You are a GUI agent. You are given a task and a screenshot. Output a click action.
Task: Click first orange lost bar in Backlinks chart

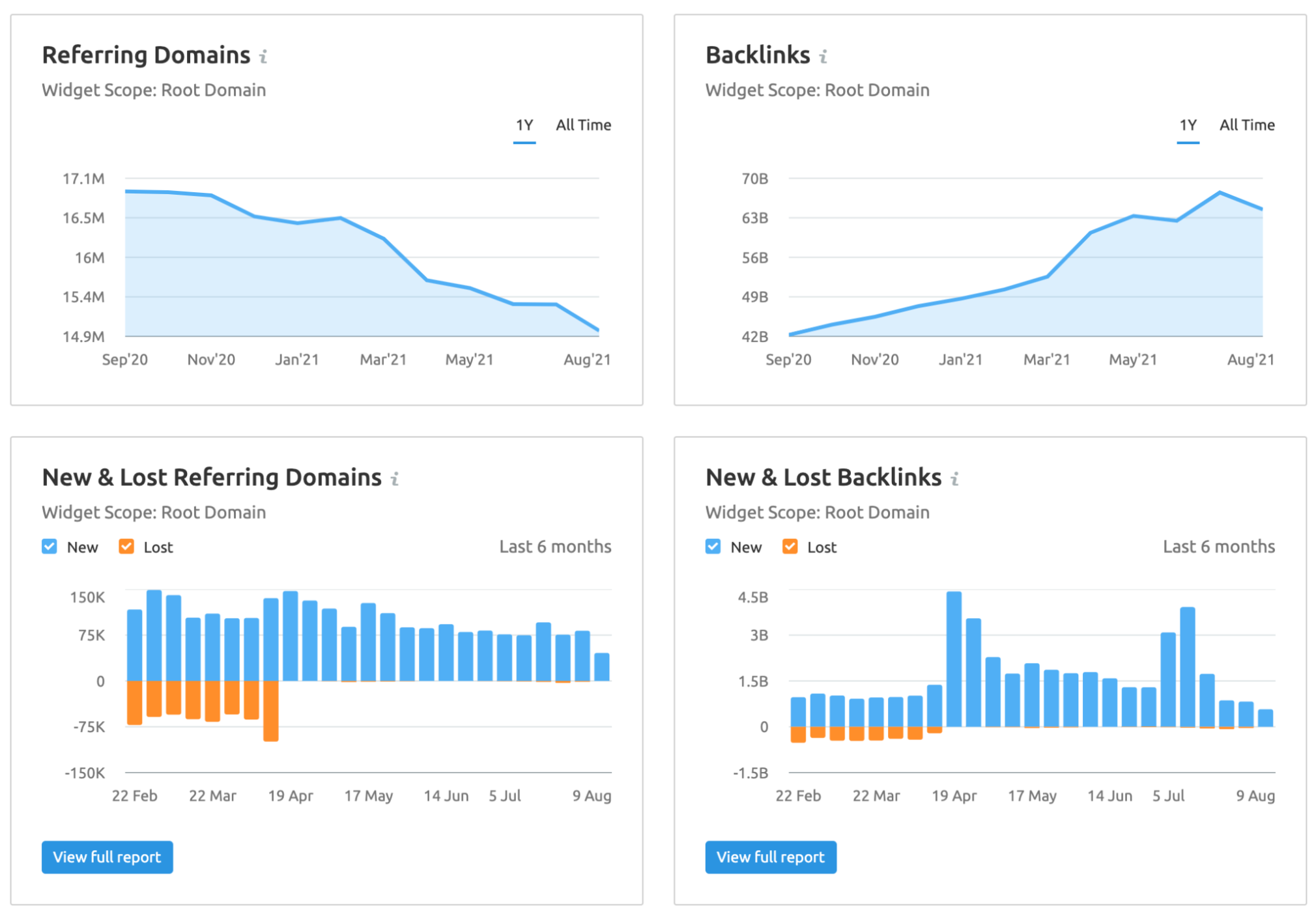pyautogui.click(x=798, y=734)
